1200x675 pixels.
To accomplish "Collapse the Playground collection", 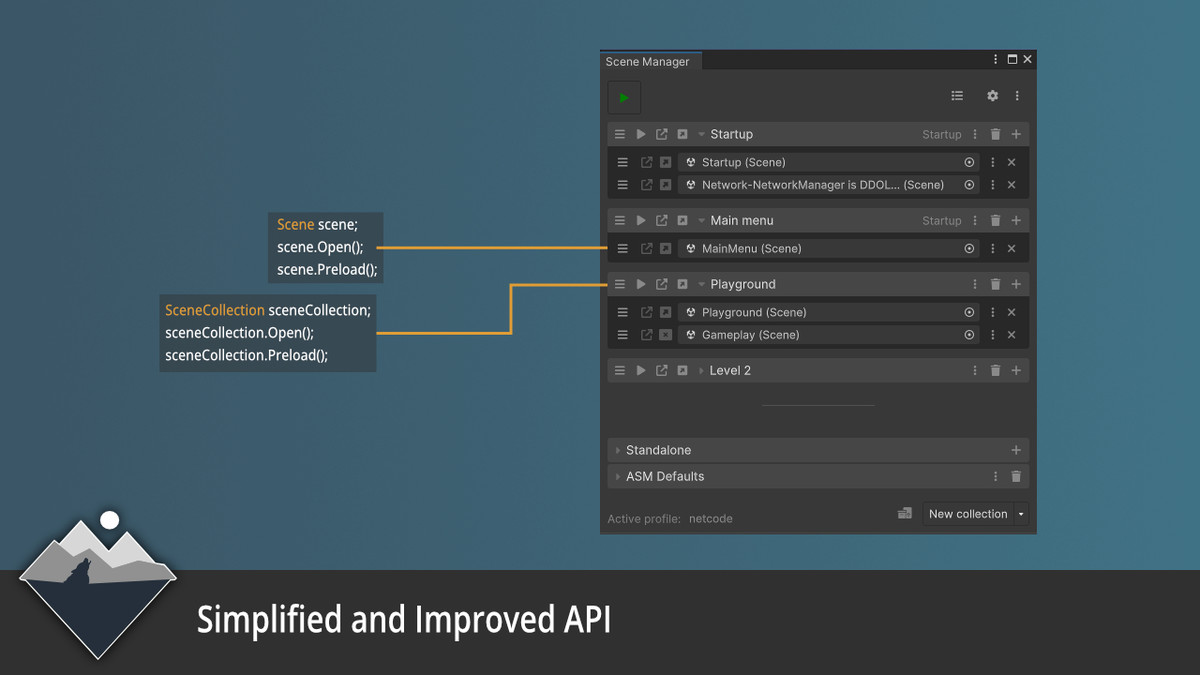I will coord(701,284).
